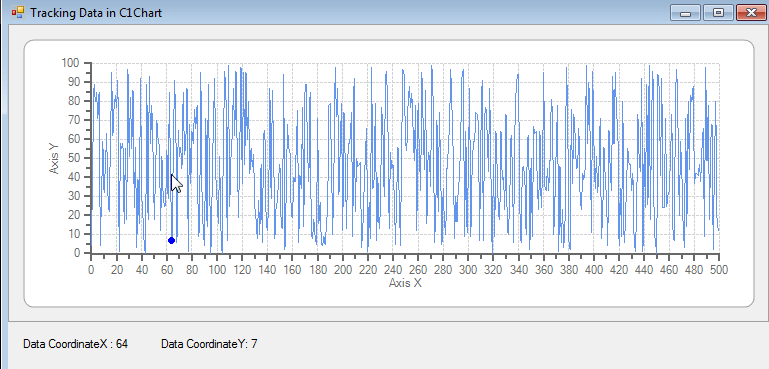Click the Axis X title
The width and height of the screenshot is (769, 369).
[x=405, y=283]
